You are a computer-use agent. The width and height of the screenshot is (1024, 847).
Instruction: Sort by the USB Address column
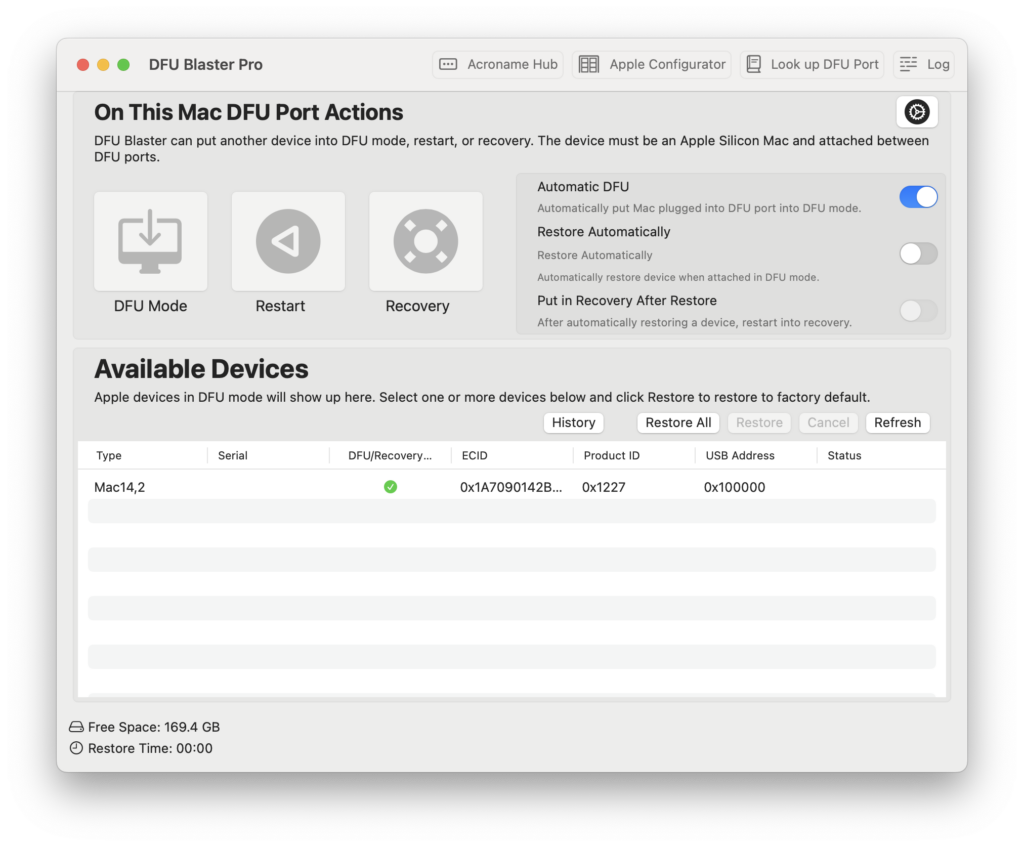tap(739, 456)
